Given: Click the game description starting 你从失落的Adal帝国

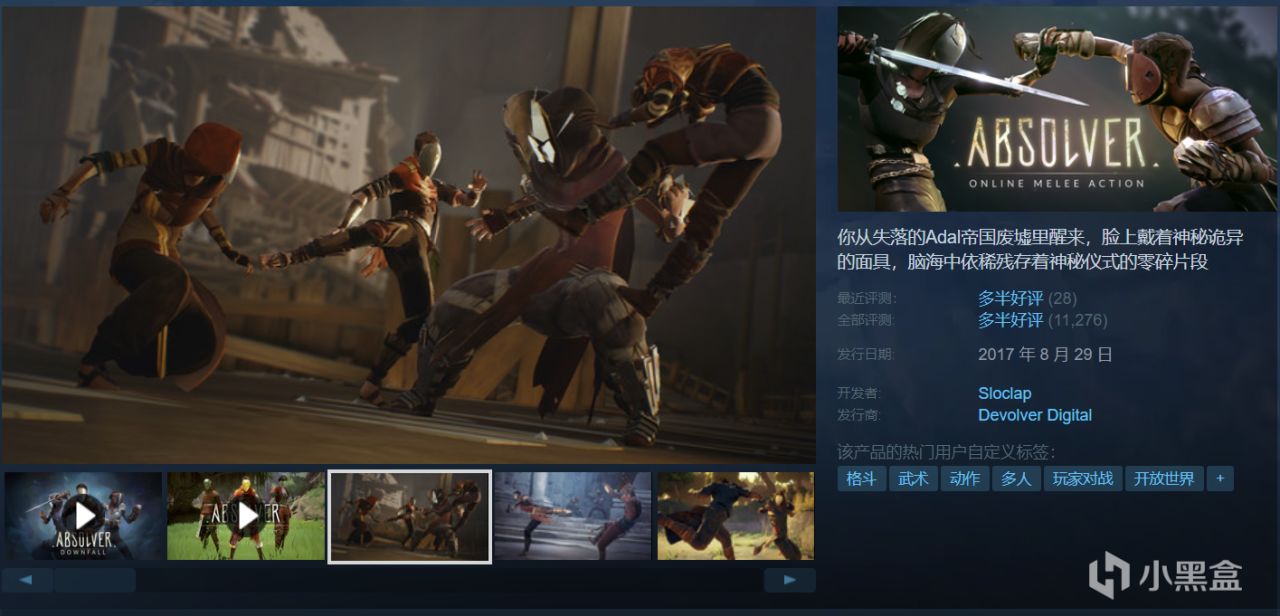Looking at the screenshot, I should [x=1040, y=250].
